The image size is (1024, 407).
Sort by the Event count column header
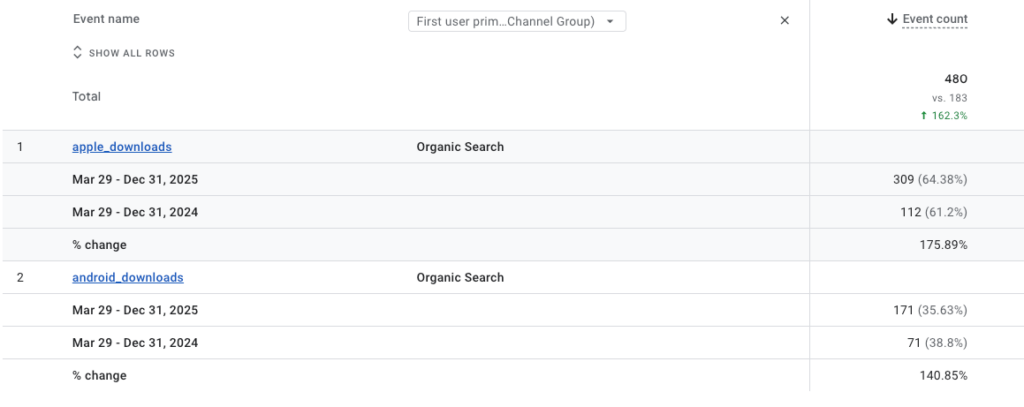(935, 20)
